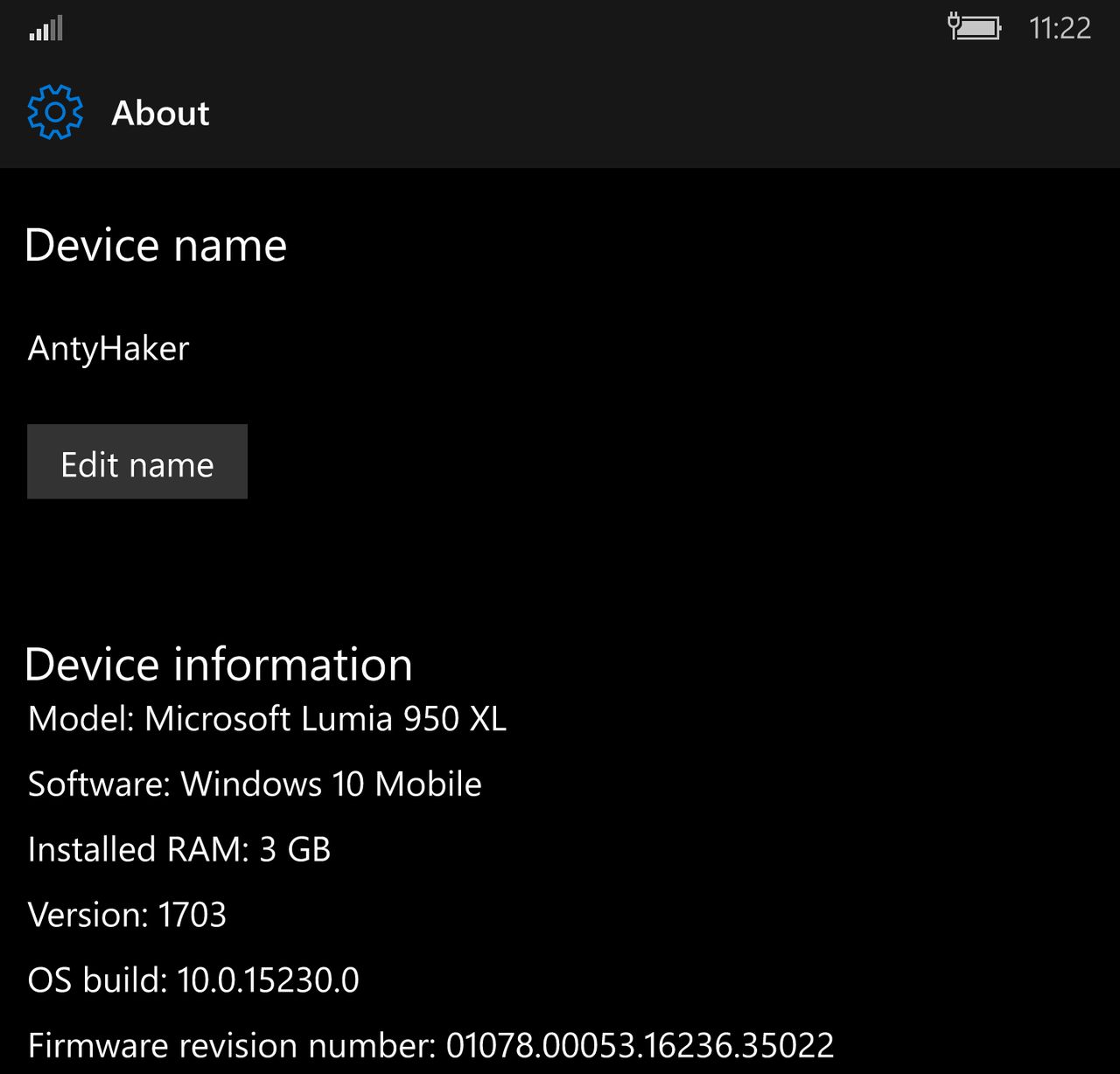The width and height of the screenshot is (1120, 1074).
Task: Select Software: Windows 10 Mobile line
Action: point(255,784)
